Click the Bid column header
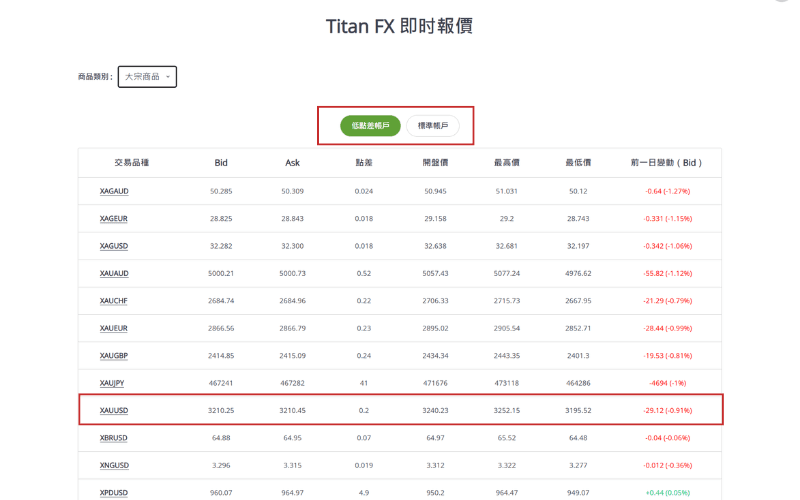This screenshot has width=800, height=500. pyautogui.click(x=221, y=163)
